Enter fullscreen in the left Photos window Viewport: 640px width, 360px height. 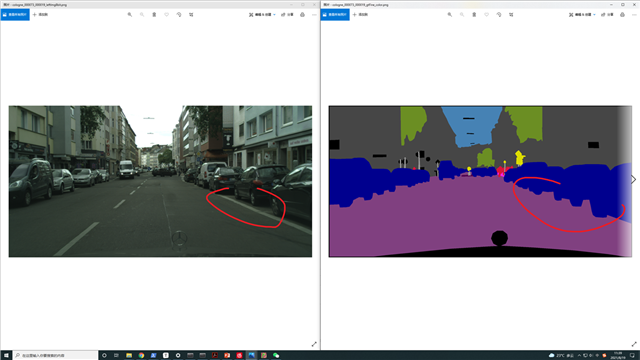click(x=314, y=344)
